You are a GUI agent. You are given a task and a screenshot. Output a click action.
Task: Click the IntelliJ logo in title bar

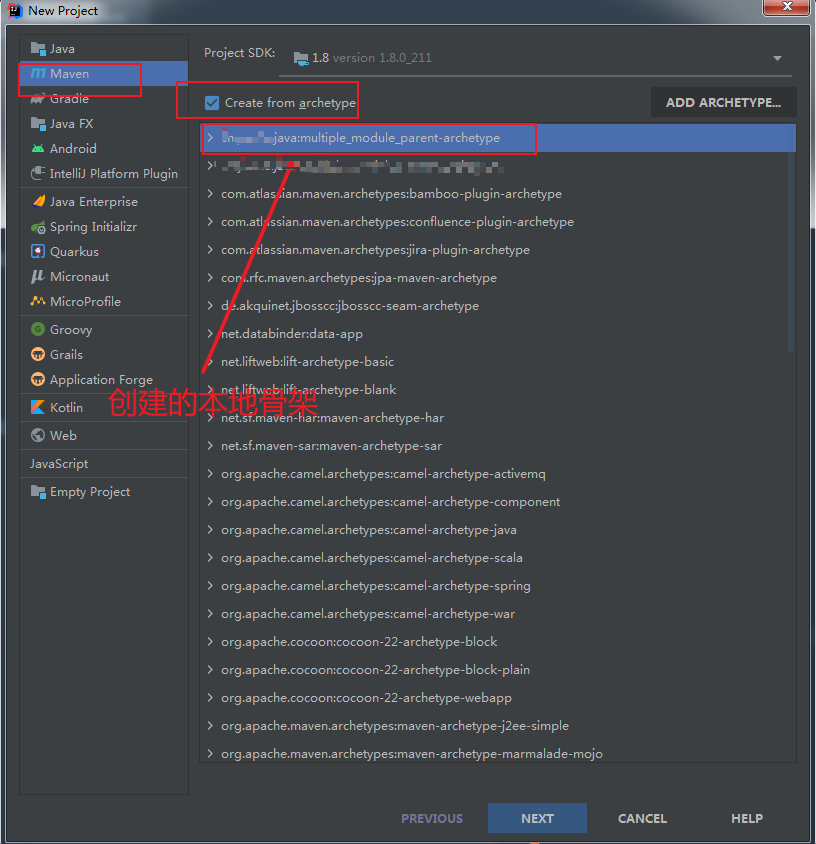point(15,11)
